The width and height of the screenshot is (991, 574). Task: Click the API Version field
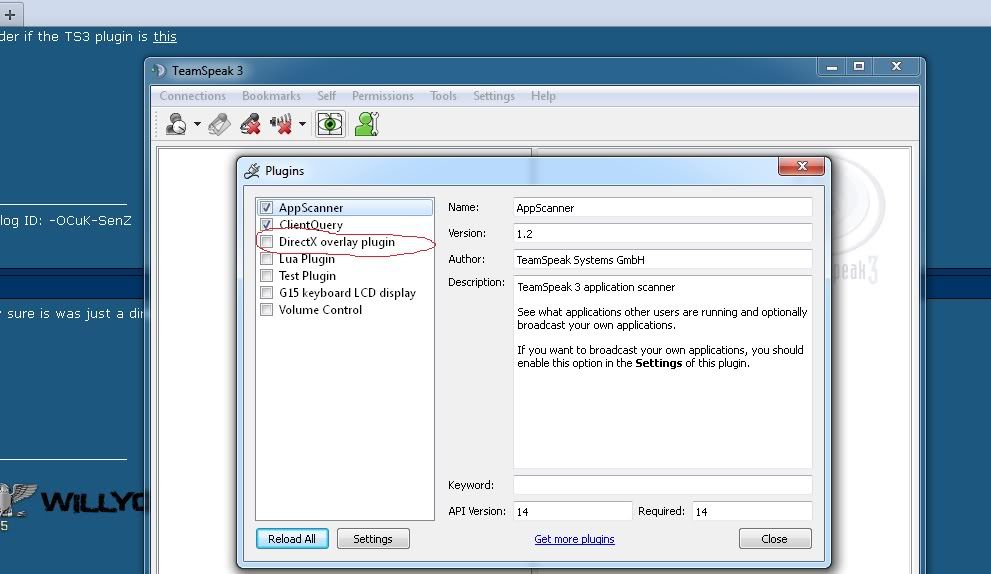573,511
